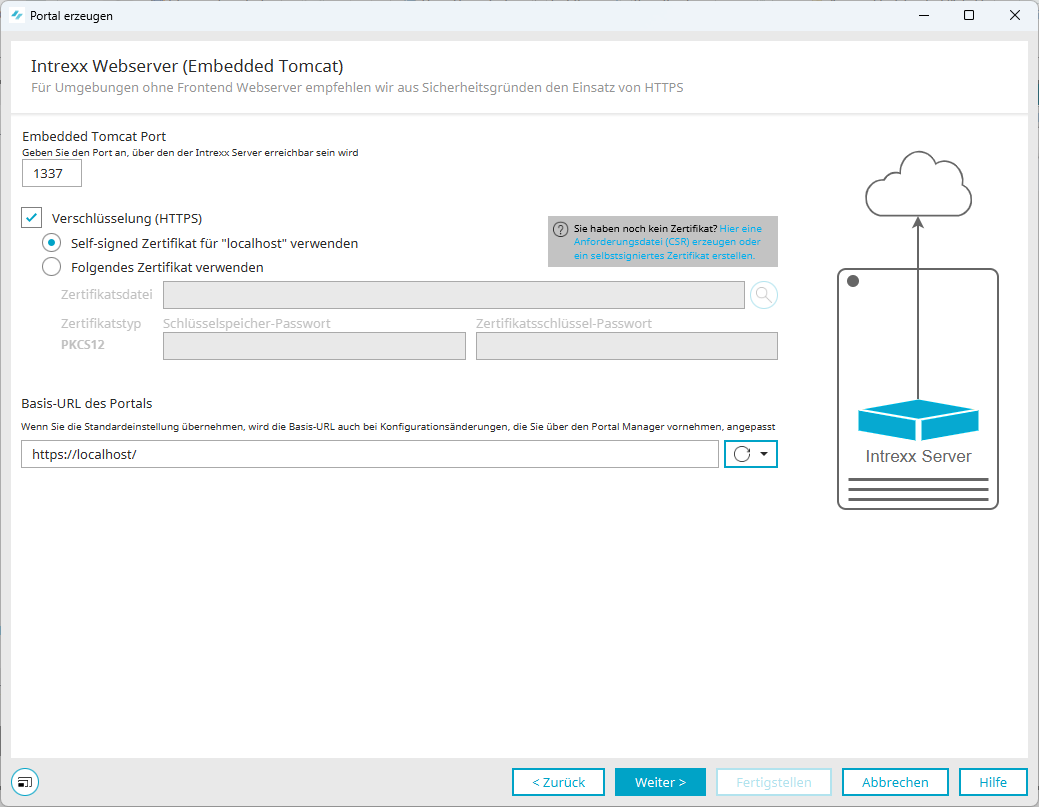Disable the Verschlüsselung (HTTPS) checkbox
The image size is (1039, 807).
click(32, 218)
